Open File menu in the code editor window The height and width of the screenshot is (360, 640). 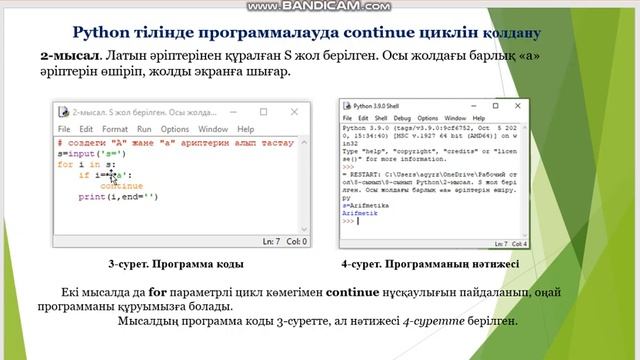(x=64, y=129)
